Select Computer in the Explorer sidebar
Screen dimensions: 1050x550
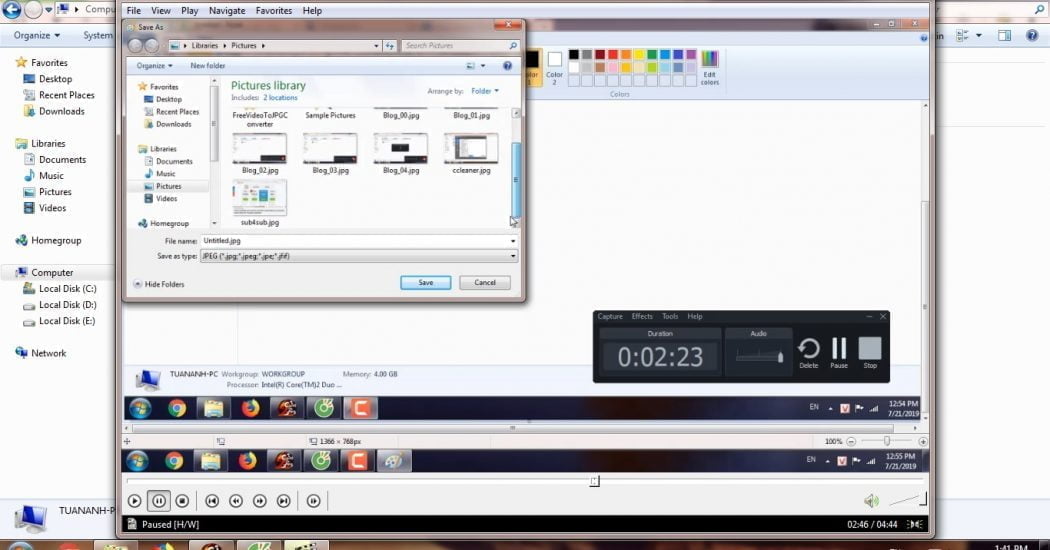[52, 273]
